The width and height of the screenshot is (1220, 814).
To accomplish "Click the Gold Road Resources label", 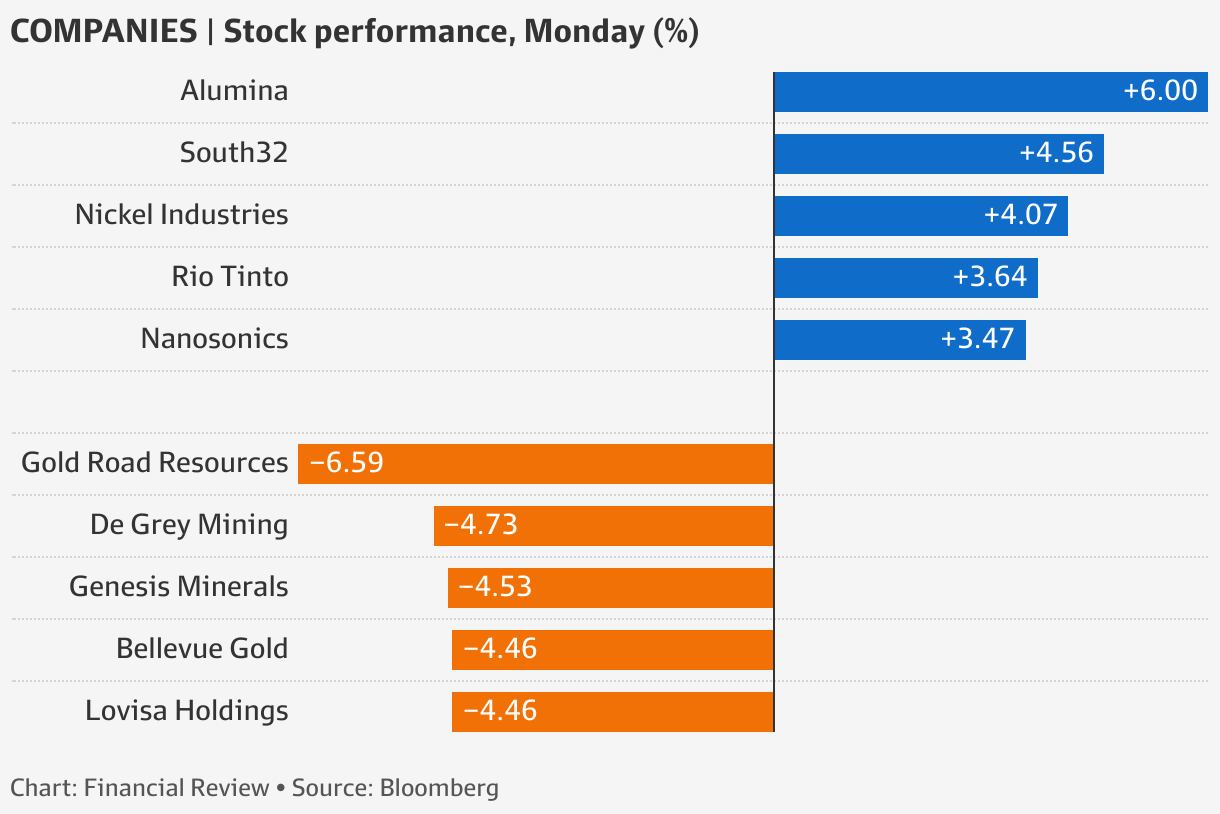I will click(x=155, y=463).
